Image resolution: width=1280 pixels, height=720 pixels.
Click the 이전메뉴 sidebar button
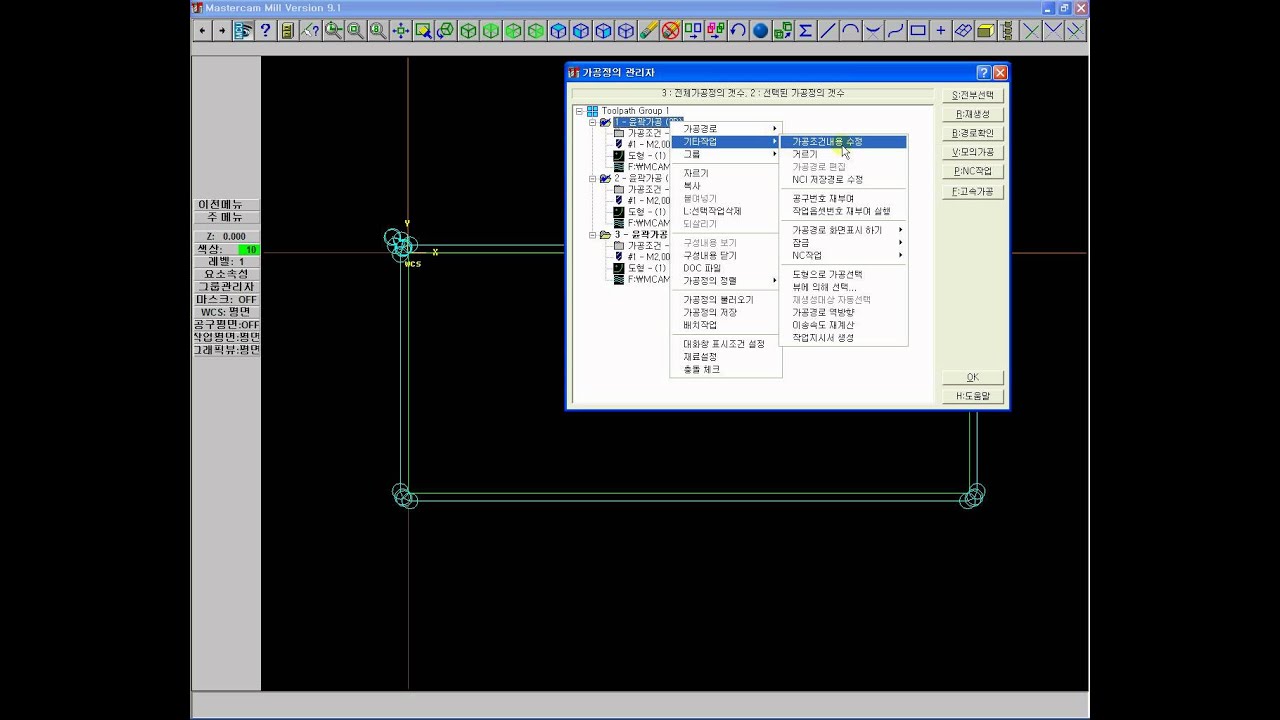coord(227,205)
